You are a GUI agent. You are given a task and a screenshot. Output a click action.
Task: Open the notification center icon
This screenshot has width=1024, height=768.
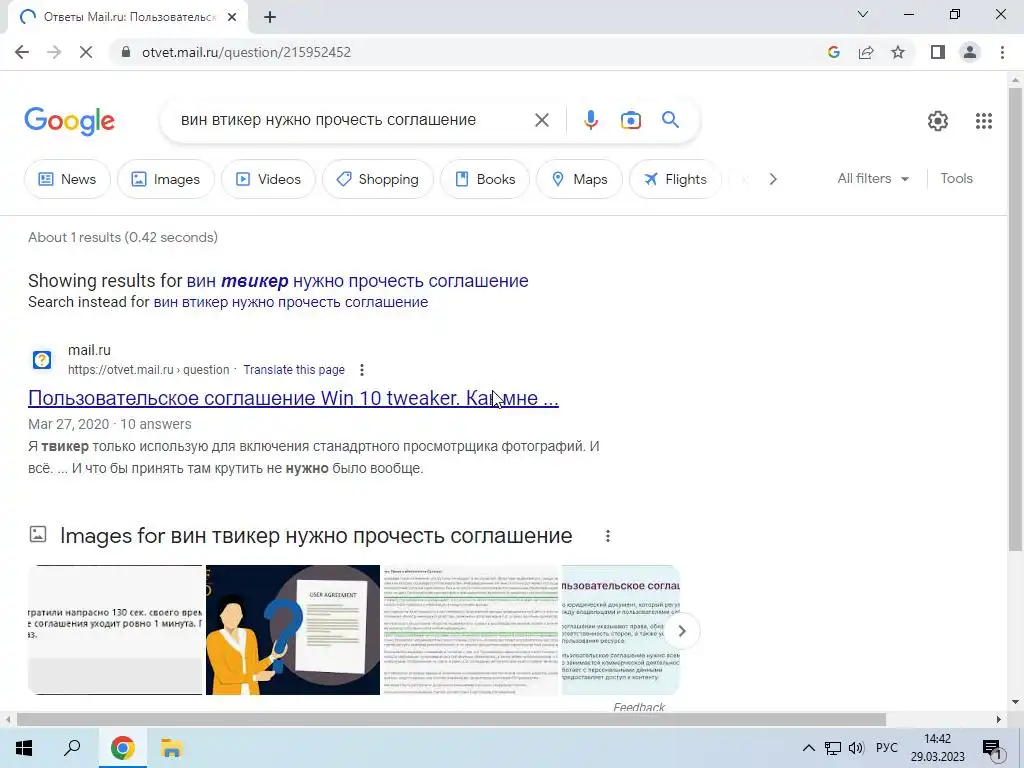(x=993, y=749)
